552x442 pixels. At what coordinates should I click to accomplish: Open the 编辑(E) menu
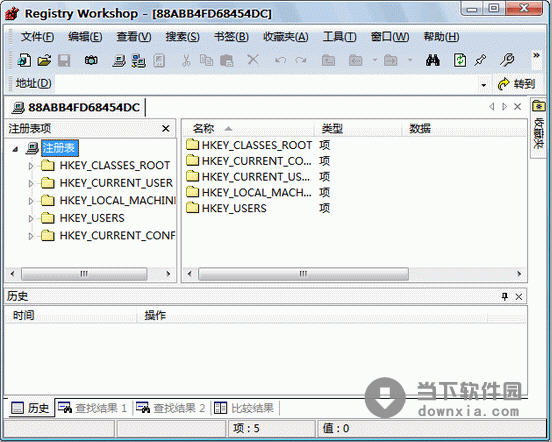pyautogui.click(x=85, y=37)
